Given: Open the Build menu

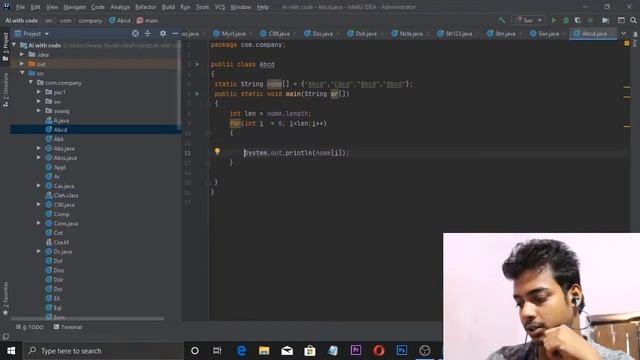Looking at the screenshot, I should tap(168, 7).
